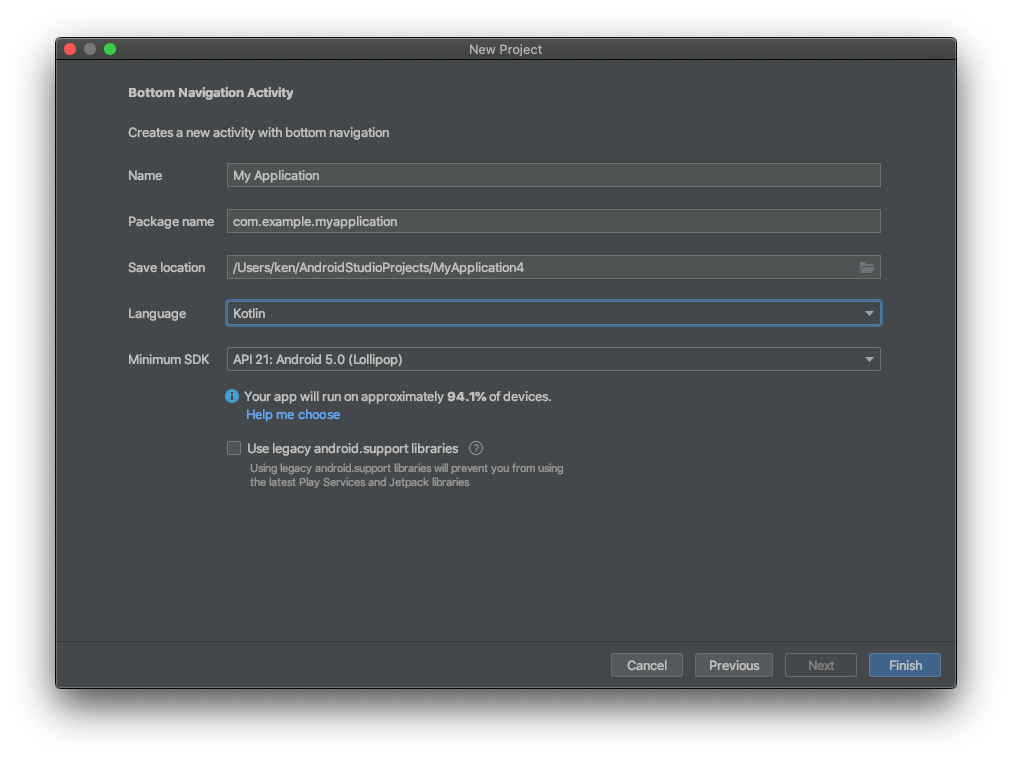Close the window with red button

pos(70,49)
